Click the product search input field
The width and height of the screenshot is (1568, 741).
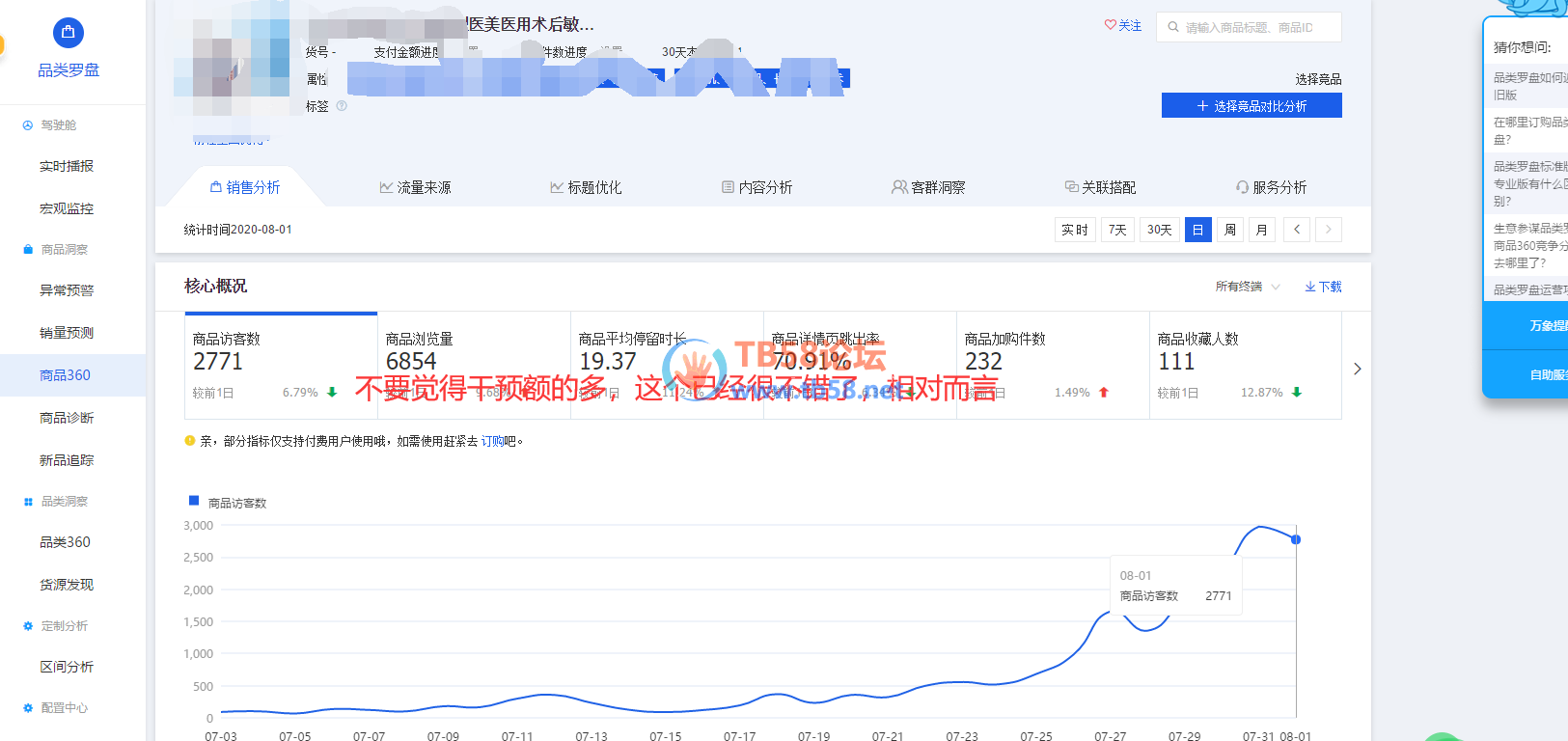pos(1257,27)
